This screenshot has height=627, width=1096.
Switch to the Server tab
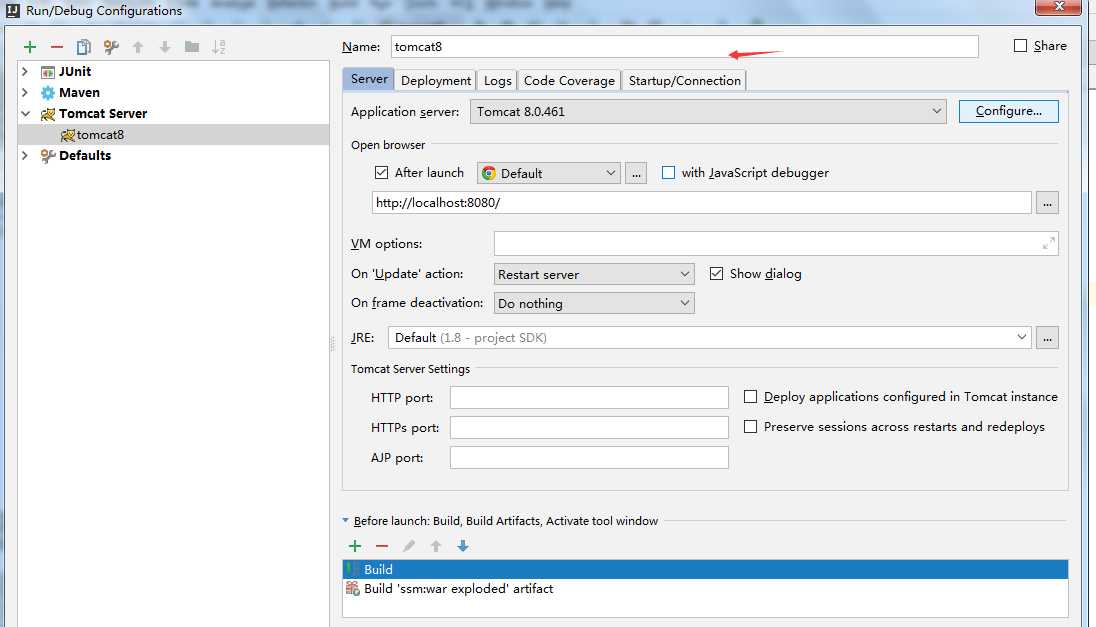click(x=368, y=79)
